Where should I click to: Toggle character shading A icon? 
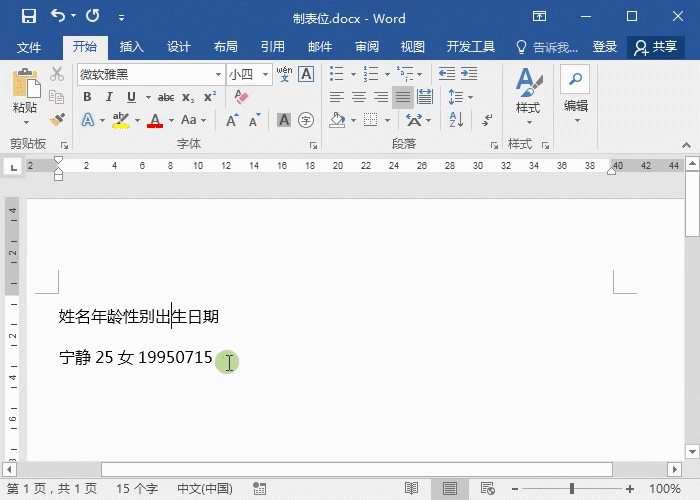coord(284,120)
